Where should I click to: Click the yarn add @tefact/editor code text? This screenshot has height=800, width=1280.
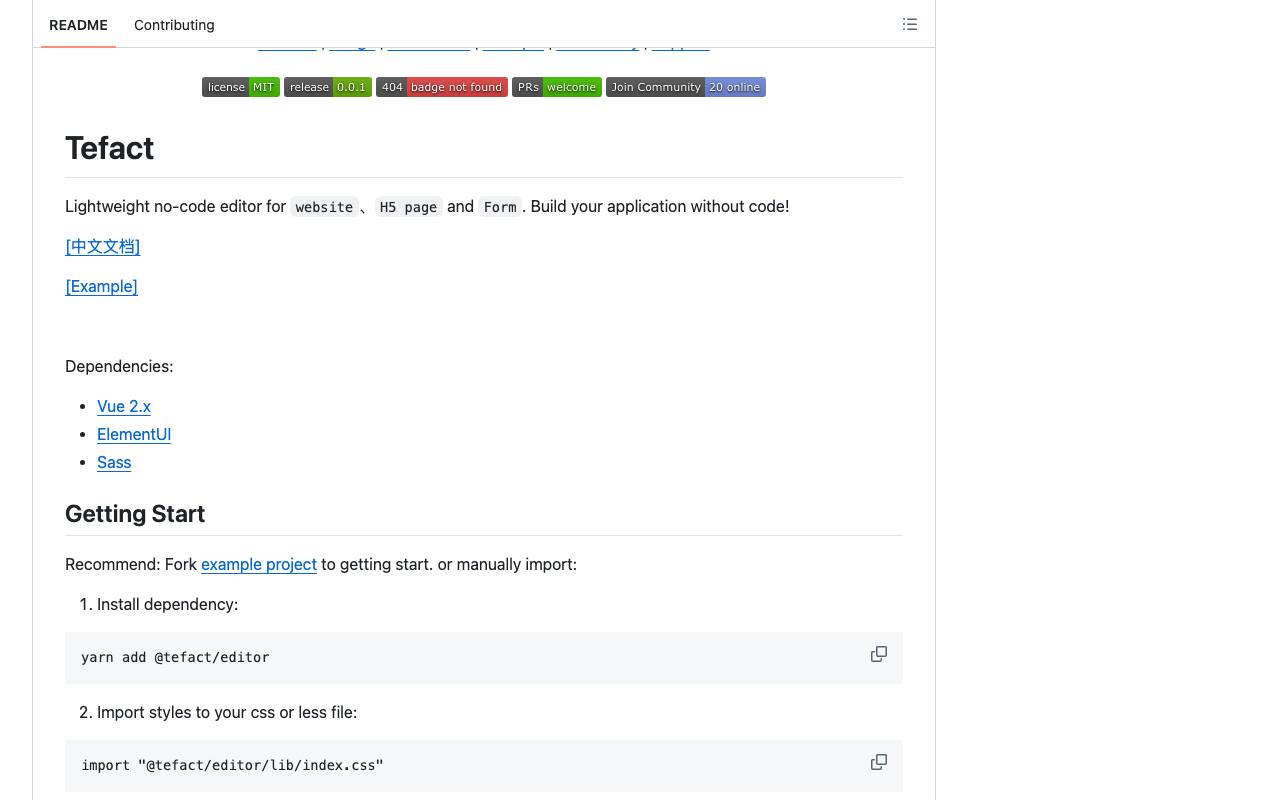coord(175,657)
